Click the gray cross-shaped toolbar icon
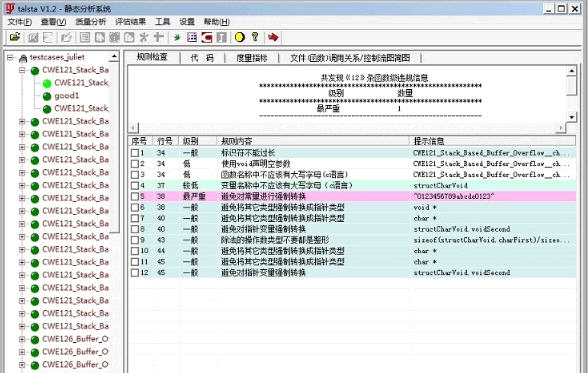Screen dimensions: 588x373 159,37
